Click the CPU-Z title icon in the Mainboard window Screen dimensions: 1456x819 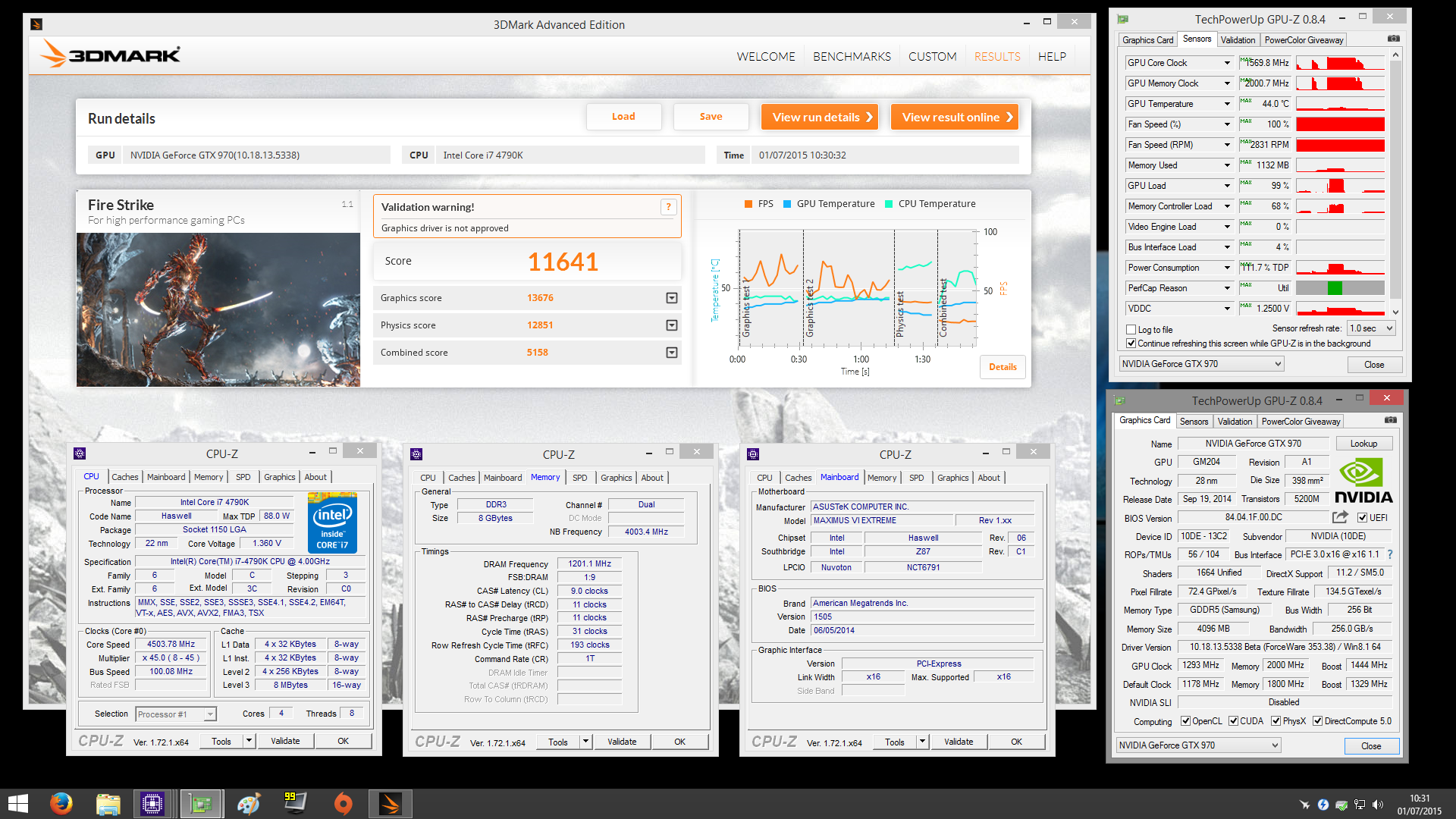(x=752, y=454)
